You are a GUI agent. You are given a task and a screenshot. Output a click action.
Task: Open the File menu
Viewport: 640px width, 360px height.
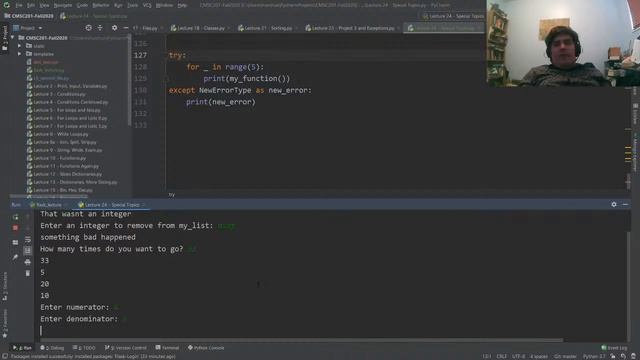(x=19, y=5)
